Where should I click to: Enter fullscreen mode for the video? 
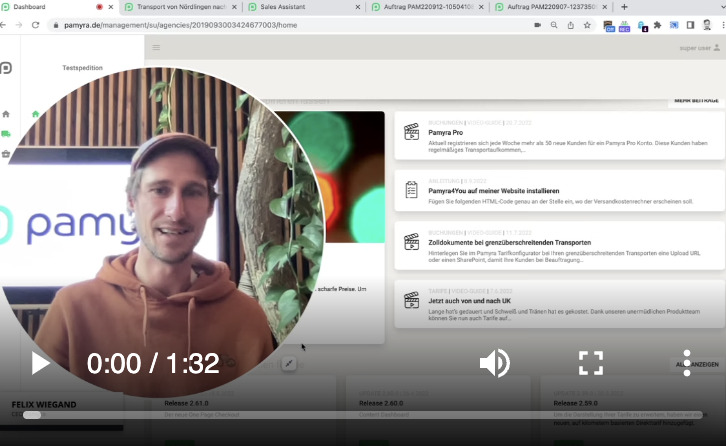pos(591,363)
